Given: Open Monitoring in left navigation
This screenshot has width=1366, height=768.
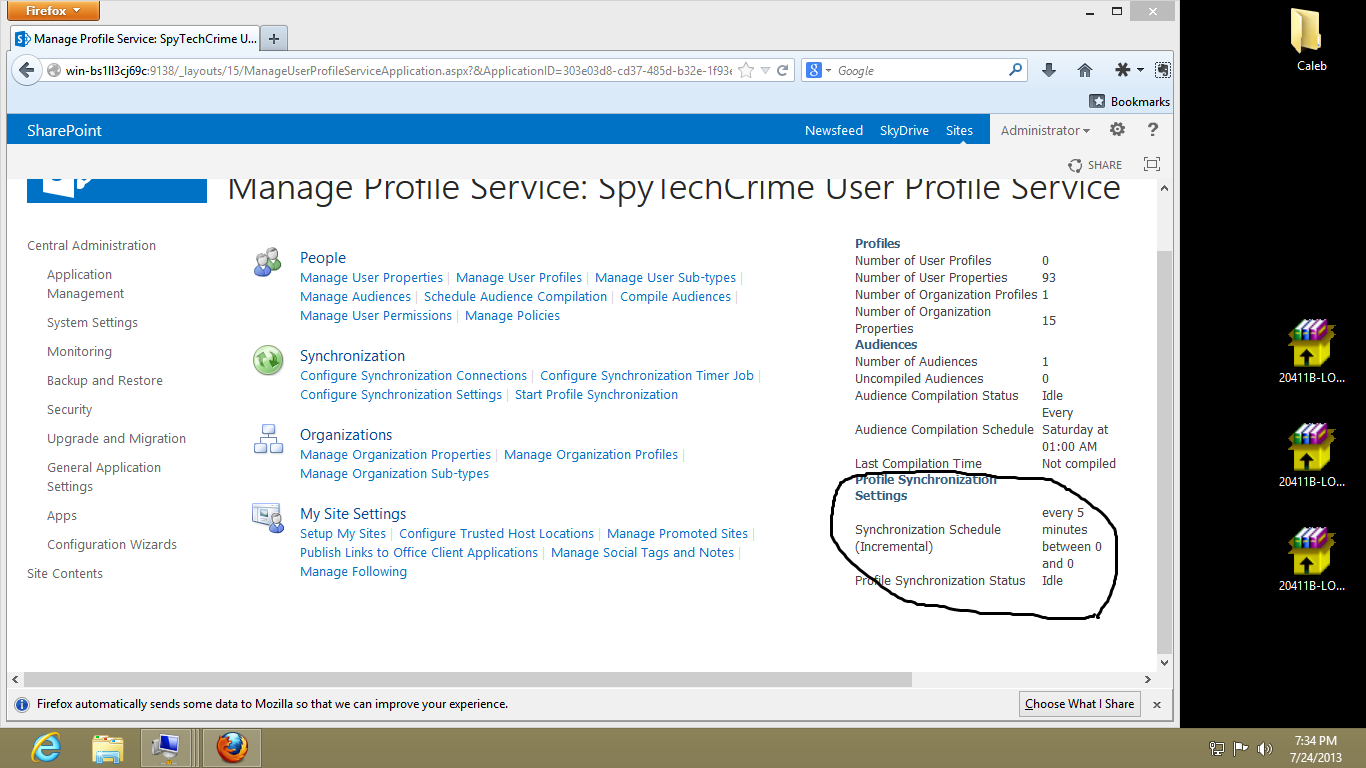Looking at the screenshot, I should point(79,351).
